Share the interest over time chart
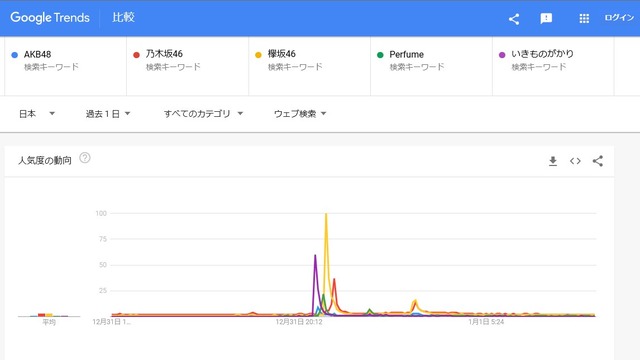The width and height of the screenshot is (640, 360). pyautogui.click(x=598, y=161)
